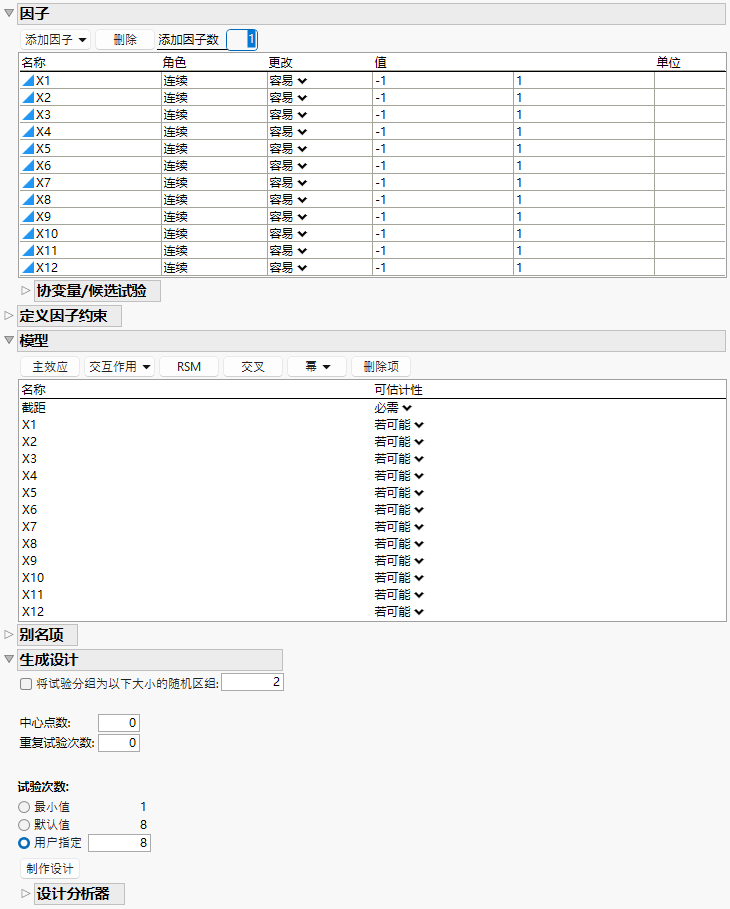Image resolution: width=730 pixels, height=909 pixels.
Task: Click the continuous icon next to X6
Action: (28, 166)
